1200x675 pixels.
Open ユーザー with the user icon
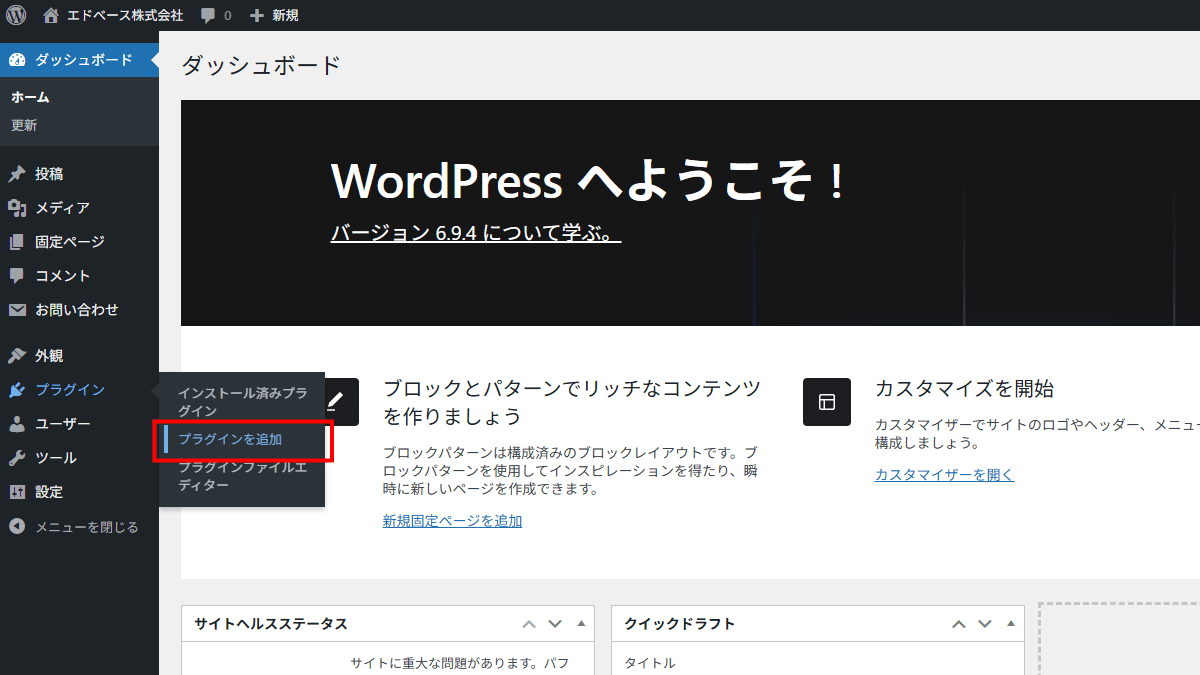16,423
